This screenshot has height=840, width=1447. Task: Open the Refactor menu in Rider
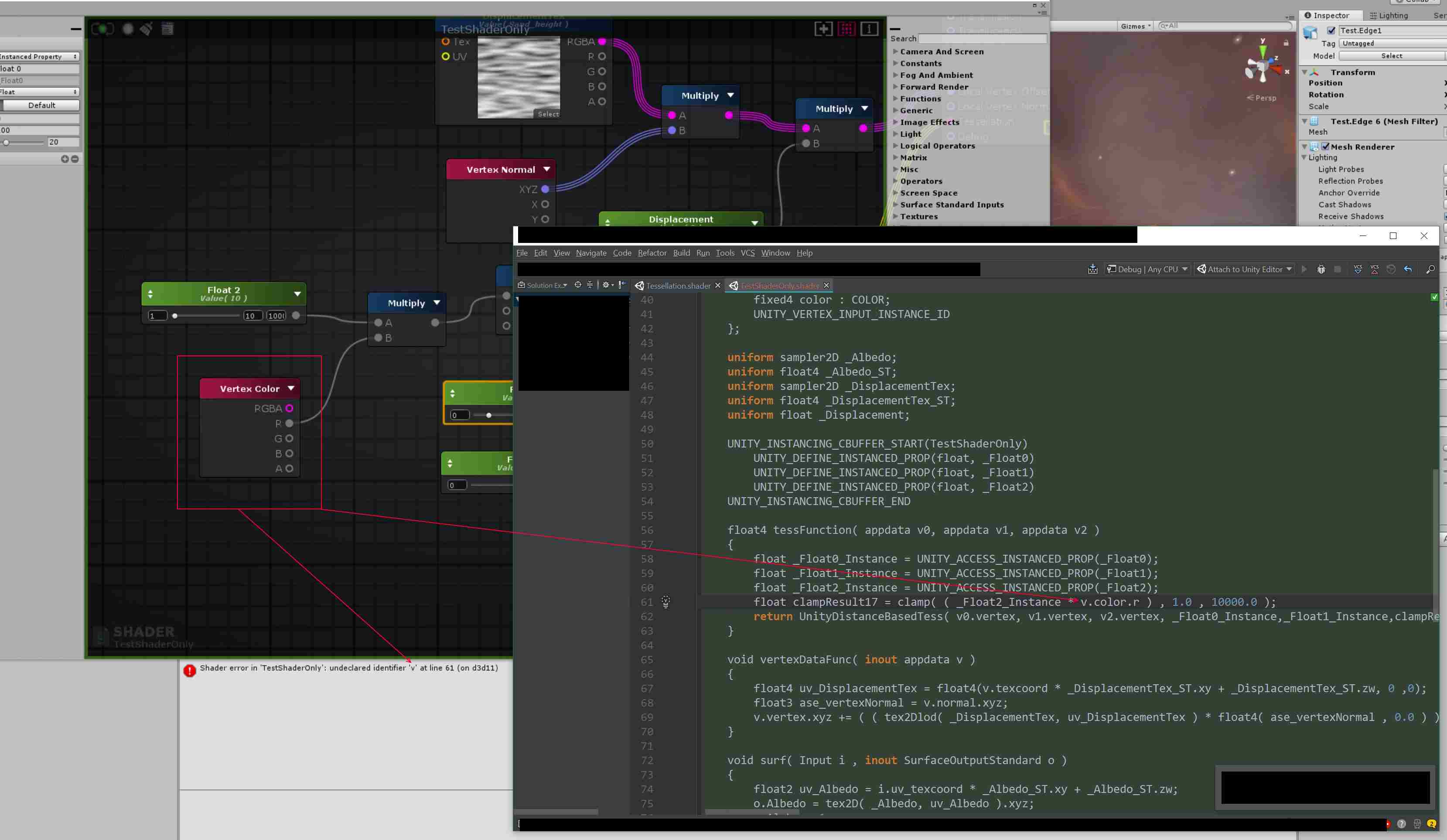[x=652, y=253]
